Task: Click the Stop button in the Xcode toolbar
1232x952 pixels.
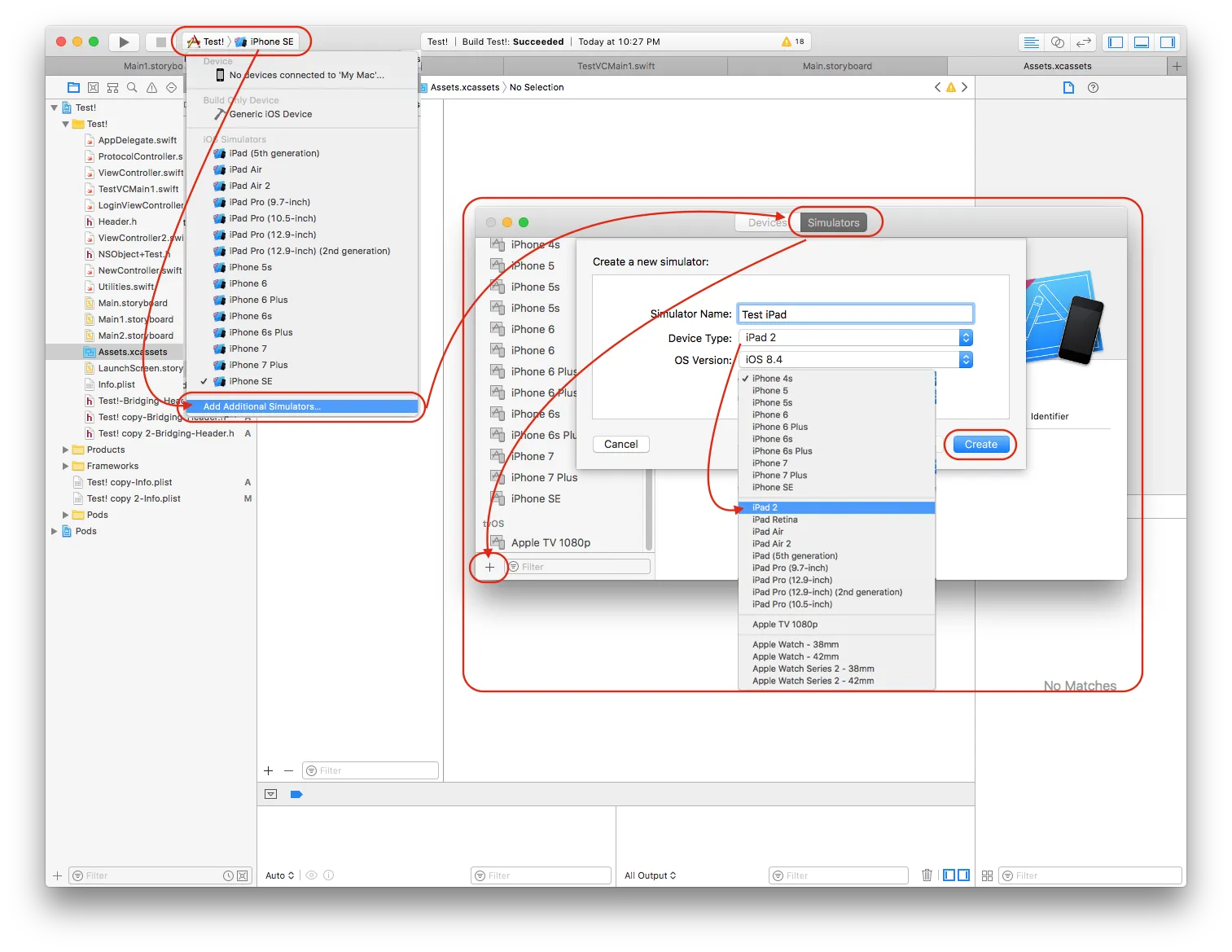Action: tap(160, 42)
